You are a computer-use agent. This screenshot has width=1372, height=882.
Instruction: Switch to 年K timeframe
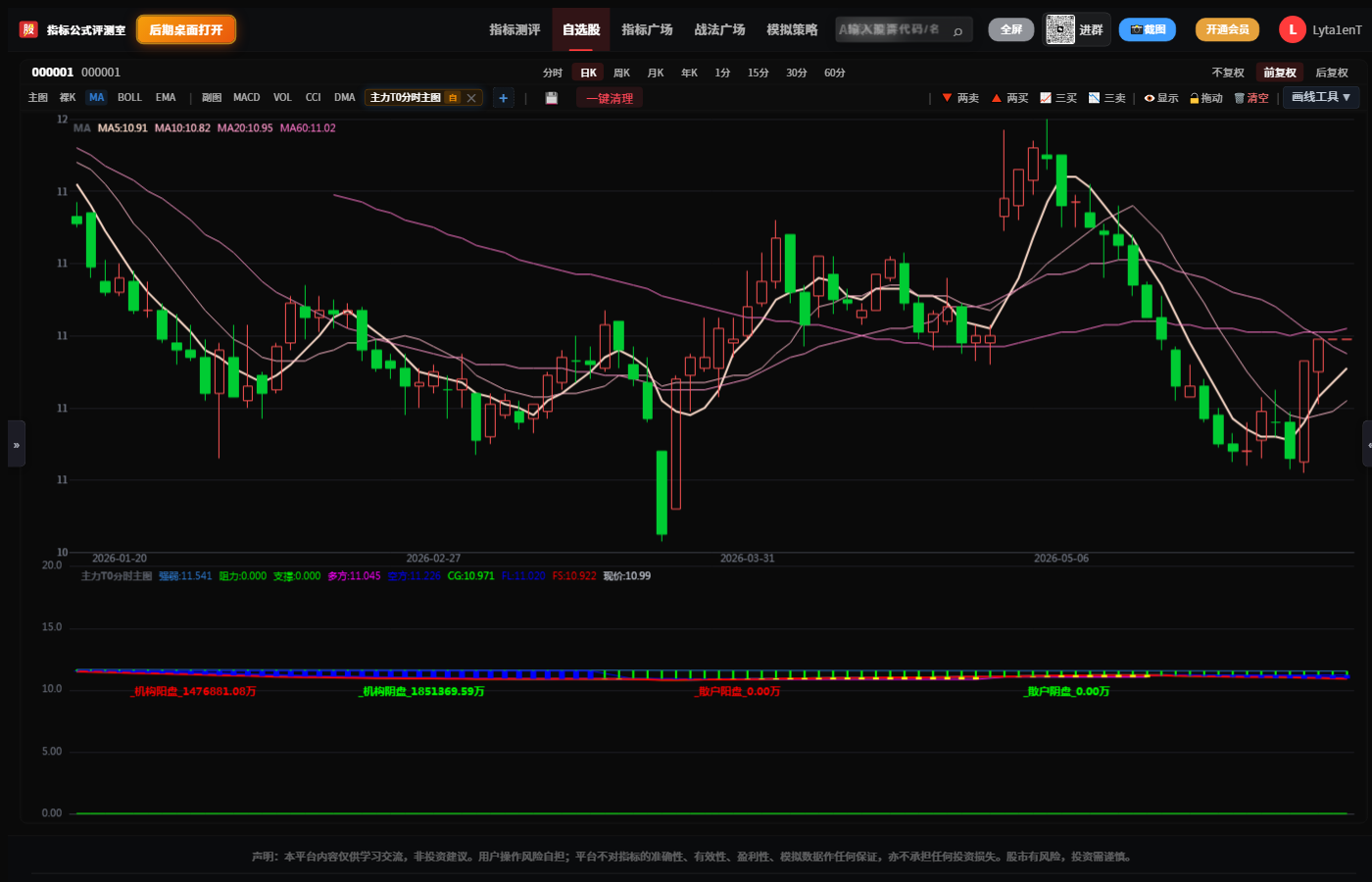click(690, 73)
